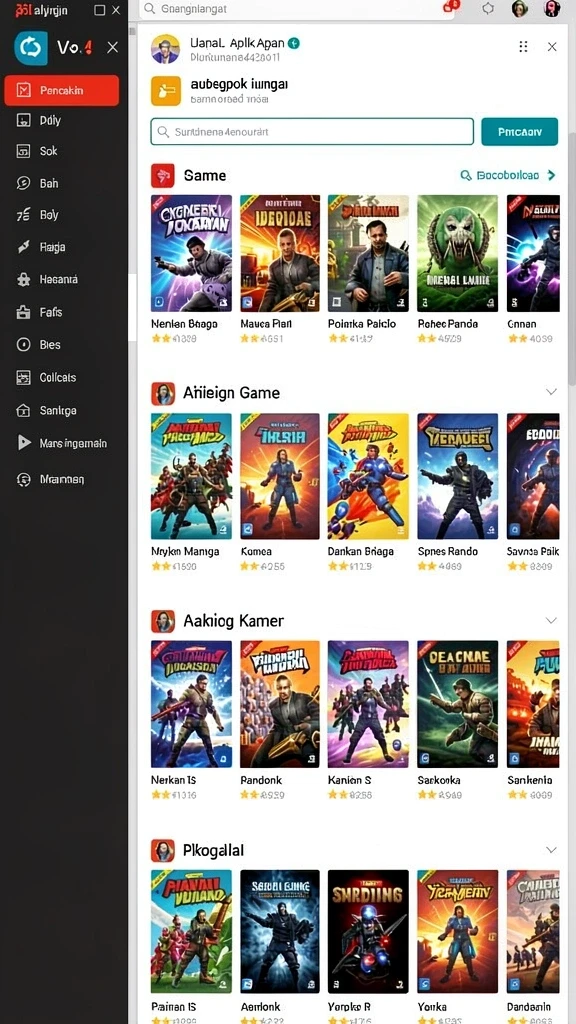Click the Fafs sidebar icon

24,312
